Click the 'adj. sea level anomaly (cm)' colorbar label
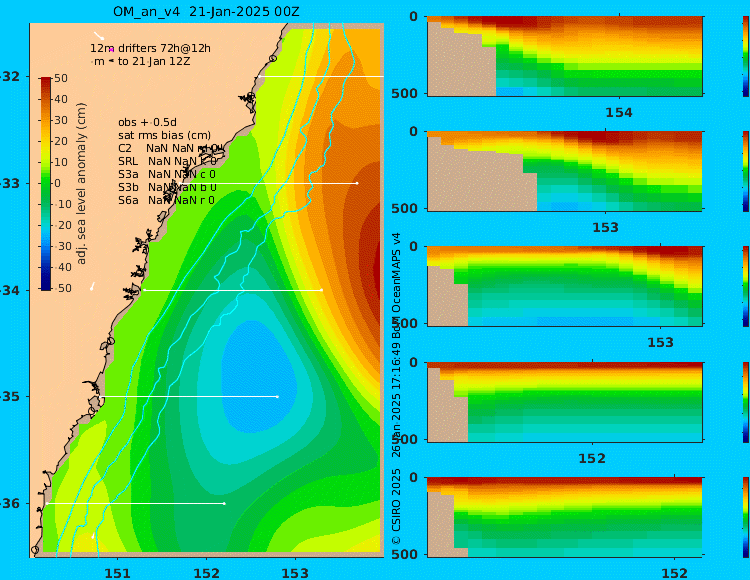The height and width of the screenshot is (580, 750). tap(81, 184)
